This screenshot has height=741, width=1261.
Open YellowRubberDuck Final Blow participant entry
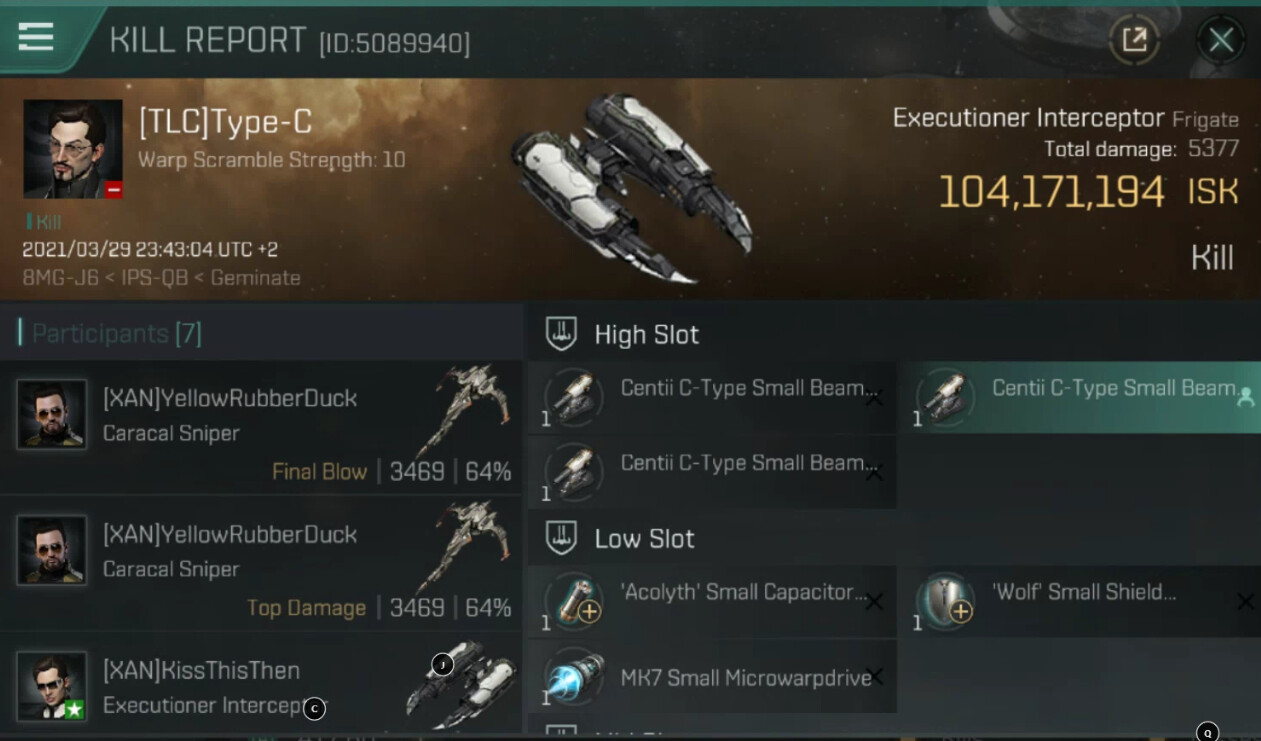[x=261, y=427]
